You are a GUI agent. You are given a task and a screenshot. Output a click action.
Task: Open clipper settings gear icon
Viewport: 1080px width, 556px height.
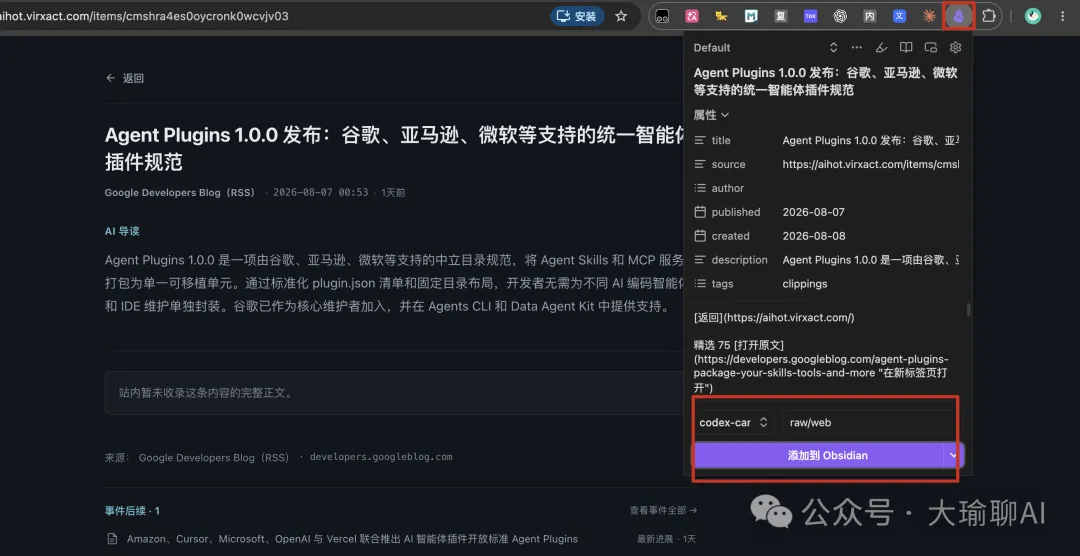[955, 48]
